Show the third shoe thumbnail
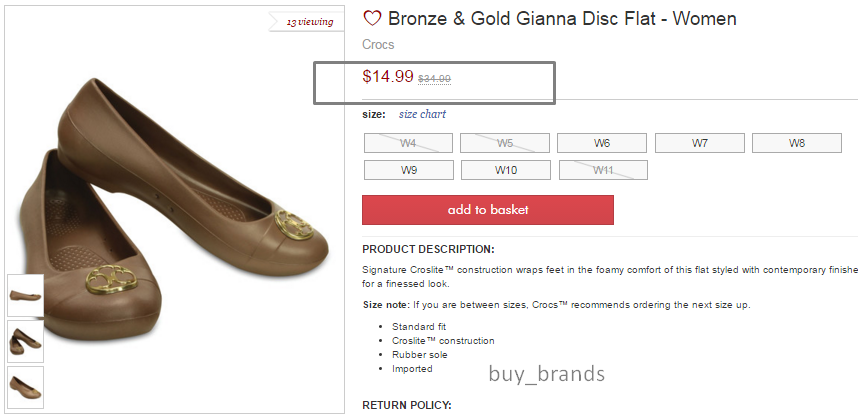The width and height of the screenshot is (858, 416). click(x=25, y=386)
